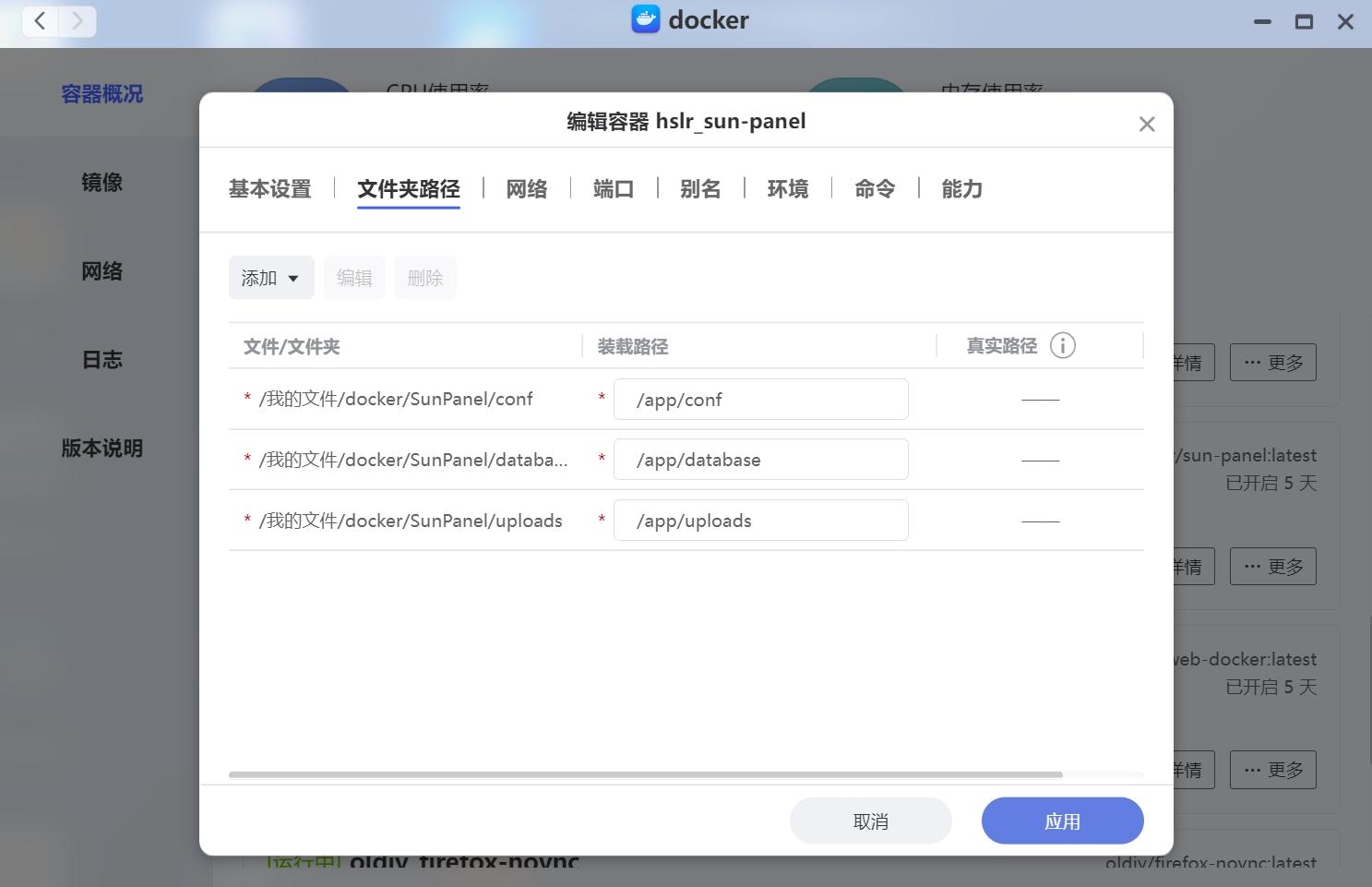Click the info icon beside 真实路径 column
Image resolution: width=1372 pixels, height=887 pixels.
point(1063,345)
